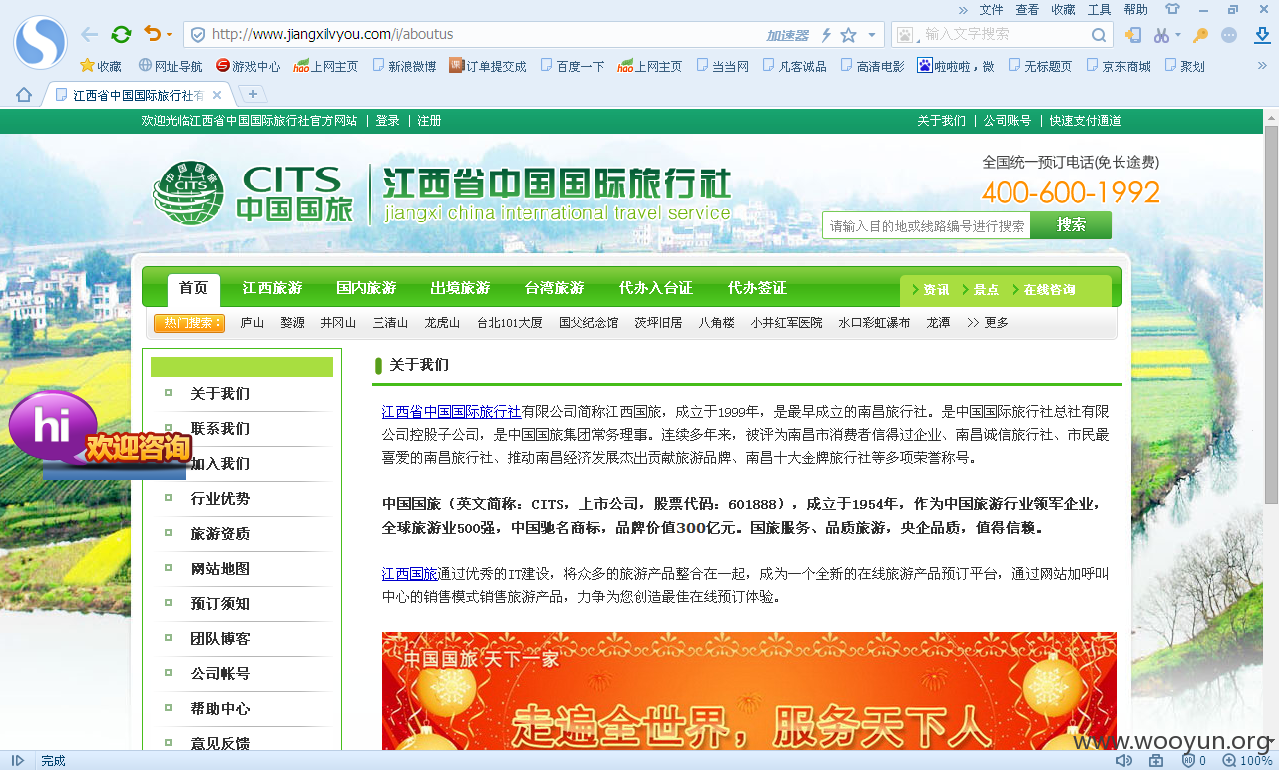This screenshot has height=770, width=1279.
Task: Click the round message bubble toolbar icon
Action: (x=1229, y=35)
